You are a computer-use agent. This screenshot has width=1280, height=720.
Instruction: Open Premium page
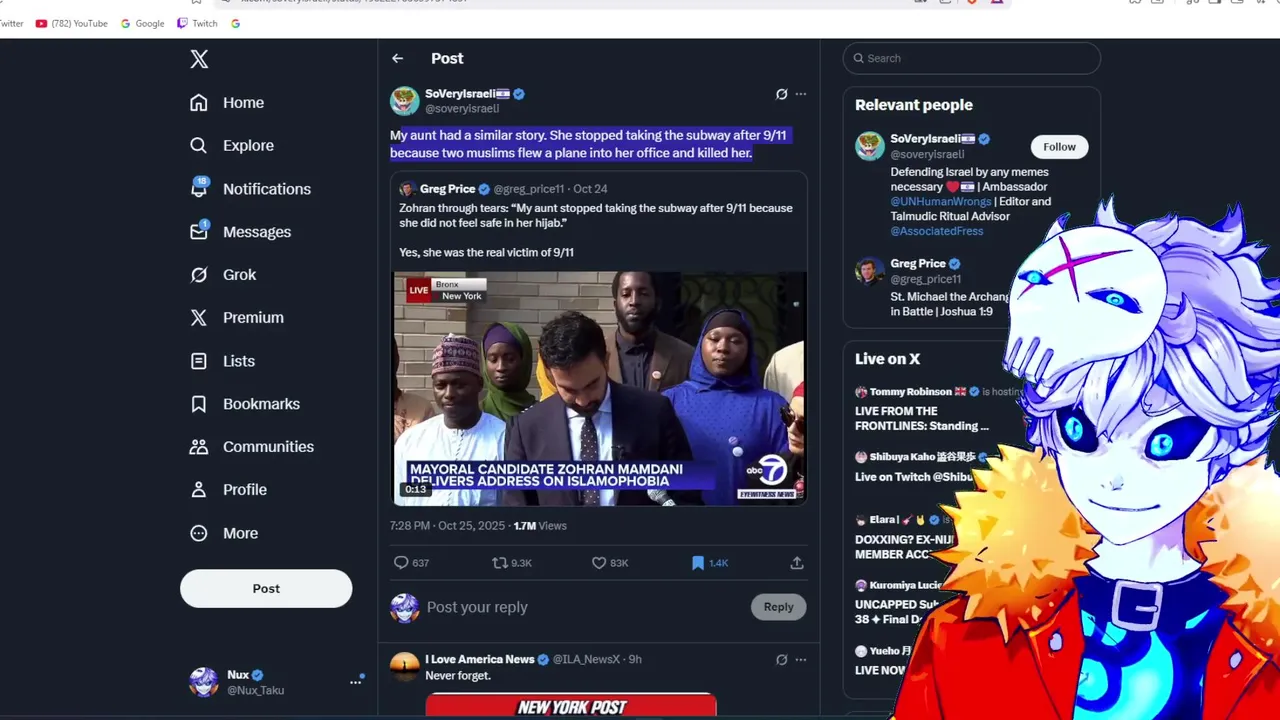pyautogui.click(x=237, y=318)
